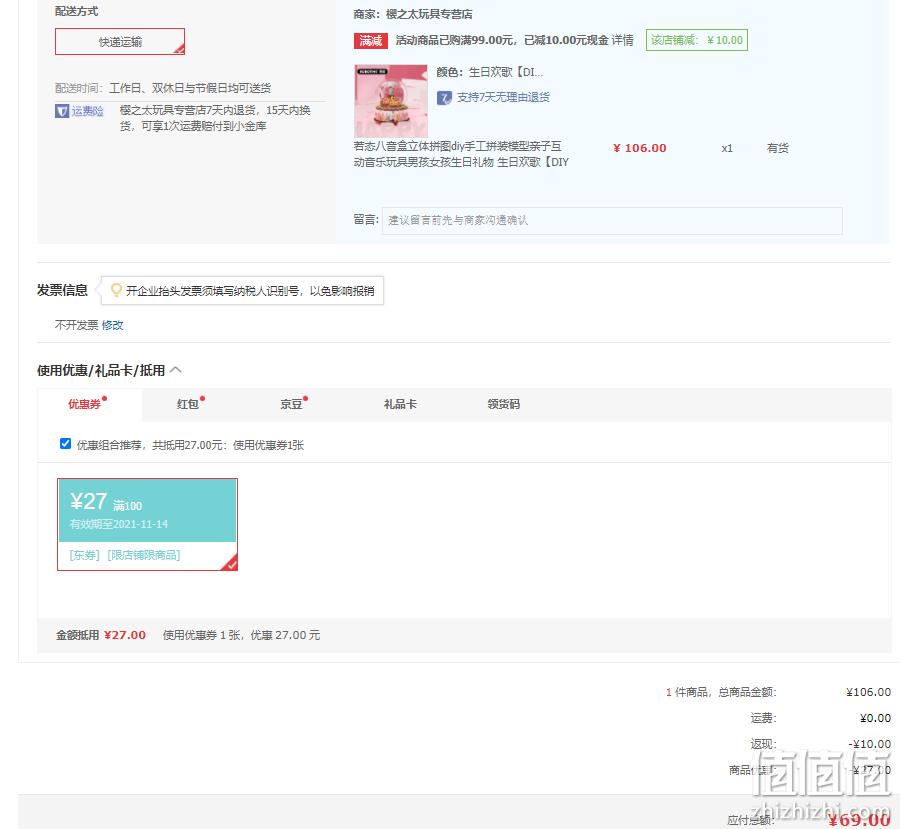Click the ¥ 106.00 item price

coord(639,148)
